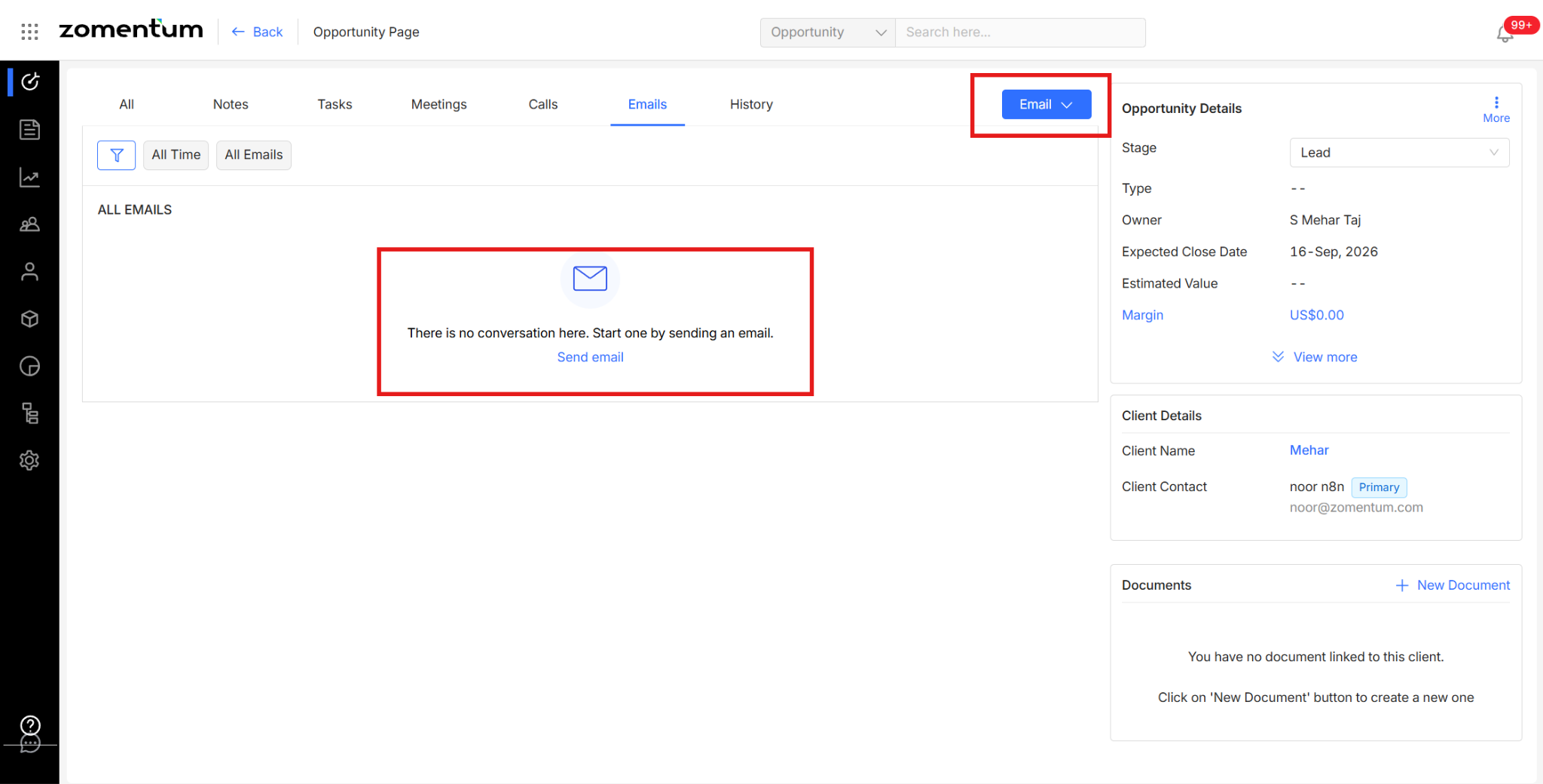Click the Send email link
1543x784 pixels.
click(x=591, y=357)
